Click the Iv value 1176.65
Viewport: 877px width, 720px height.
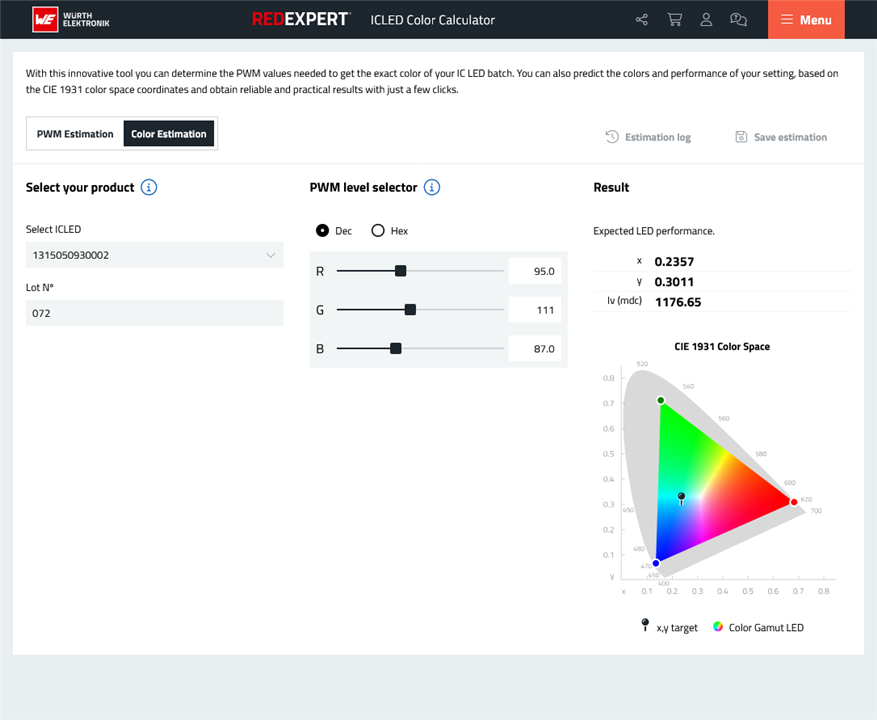[x=678, y=302]
